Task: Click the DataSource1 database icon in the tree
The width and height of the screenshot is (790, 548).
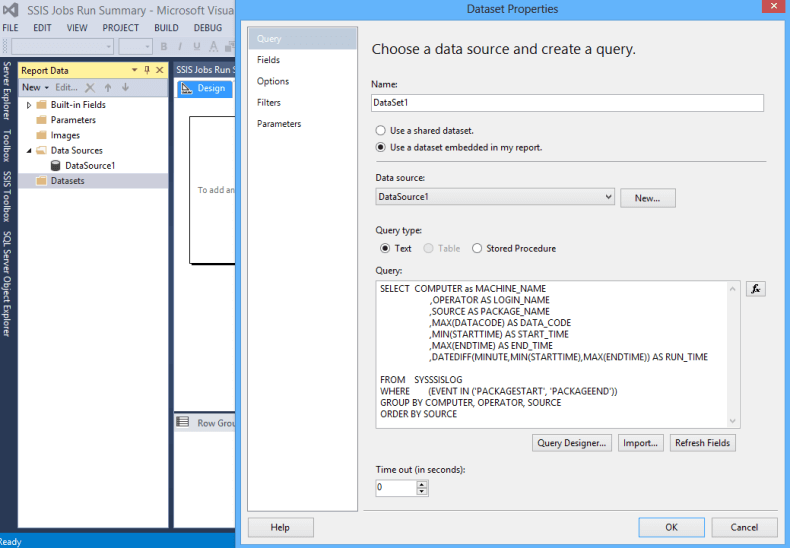Action: point(55,166)
